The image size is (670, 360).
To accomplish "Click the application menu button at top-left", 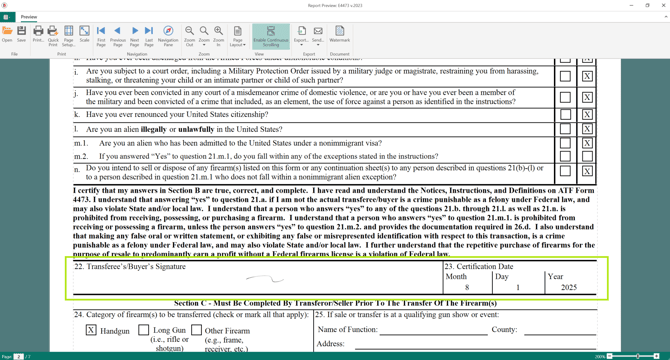I will [6, 17].
